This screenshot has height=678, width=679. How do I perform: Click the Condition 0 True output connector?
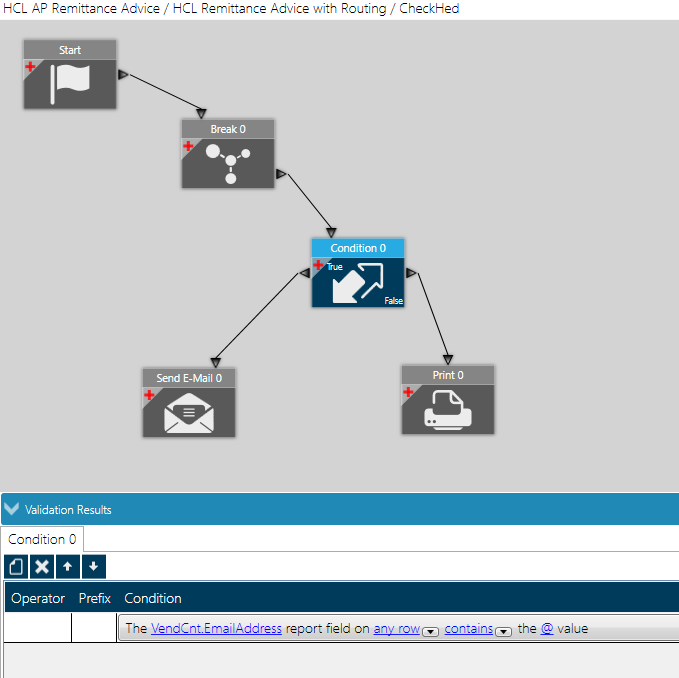(305, 273)
